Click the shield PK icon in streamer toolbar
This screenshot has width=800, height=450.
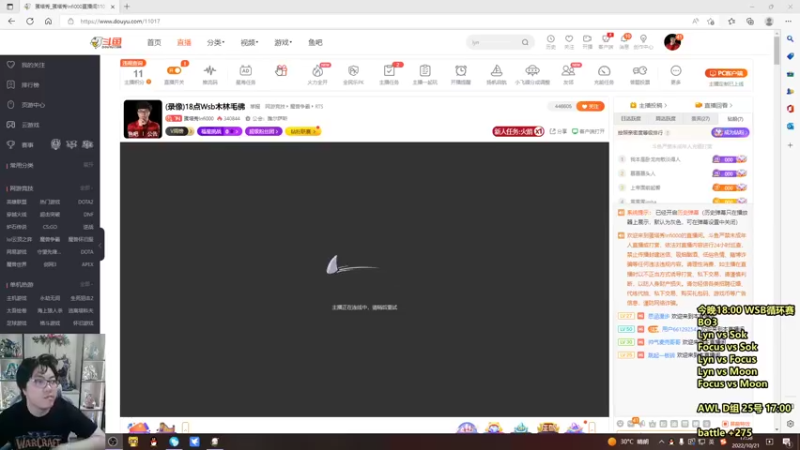353,70
